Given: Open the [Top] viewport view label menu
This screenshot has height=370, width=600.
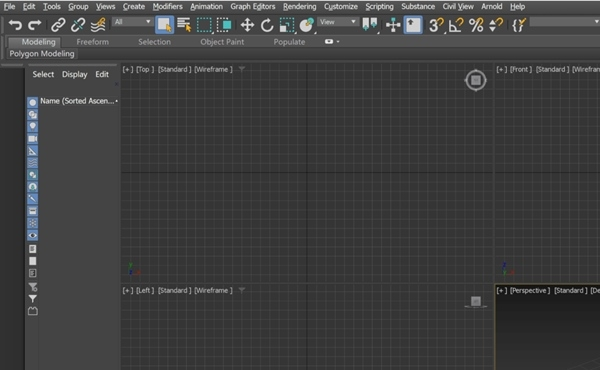Looking at the screenshot, I should pyautogui.click(x=145, y=69).
